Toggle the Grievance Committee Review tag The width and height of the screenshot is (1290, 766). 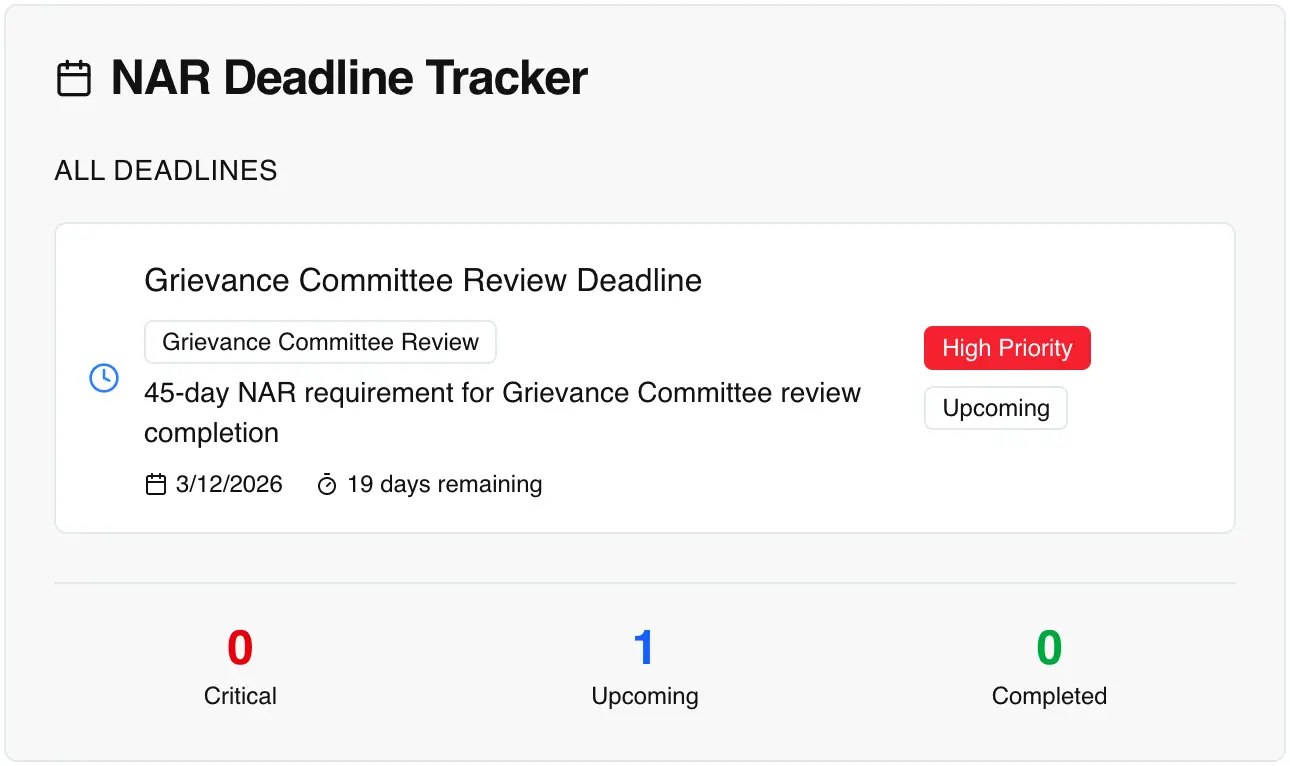320,342
